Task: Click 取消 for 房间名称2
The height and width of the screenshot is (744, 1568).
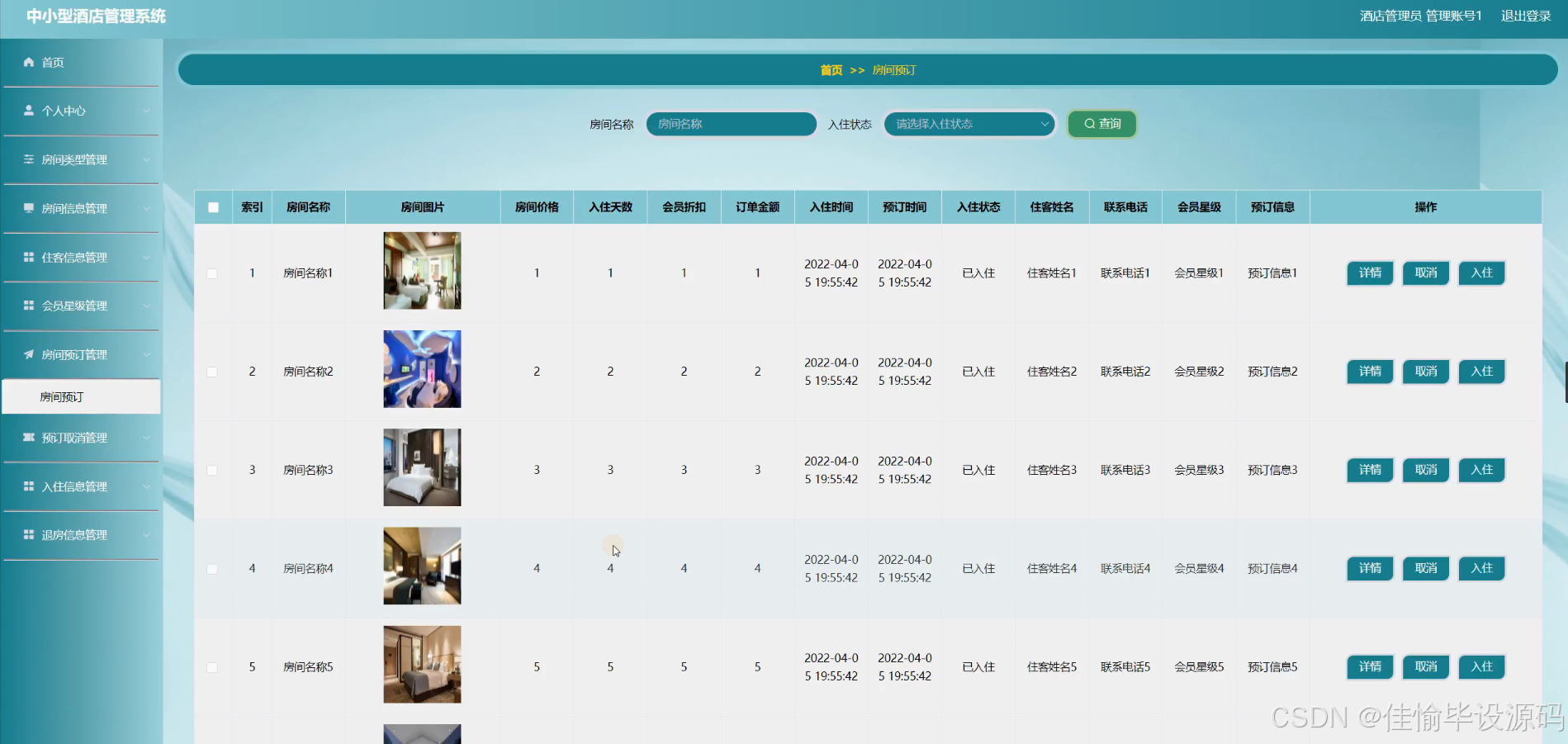Action: [1426, 372]
